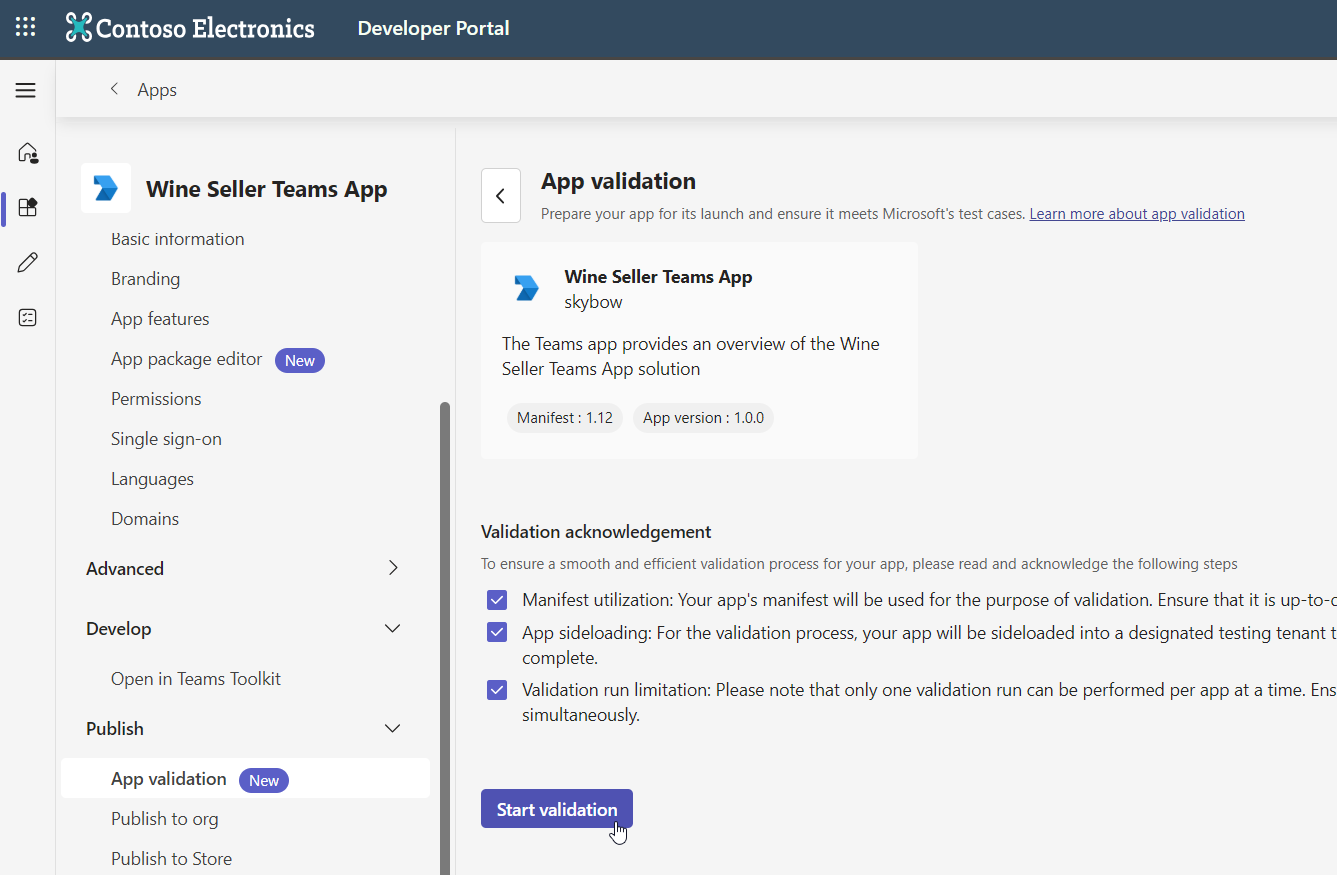Open App features page
Image resolution: width=1337 pixels, height=875 pixels.
tap(160, 319)
